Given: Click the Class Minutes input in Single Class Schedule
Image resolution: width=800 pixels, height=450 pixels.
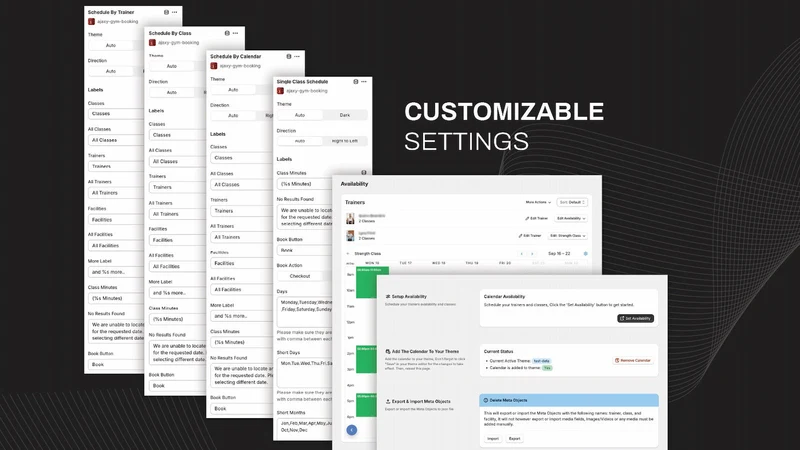Looking at the screenshot, I should (x=305, y=184).
